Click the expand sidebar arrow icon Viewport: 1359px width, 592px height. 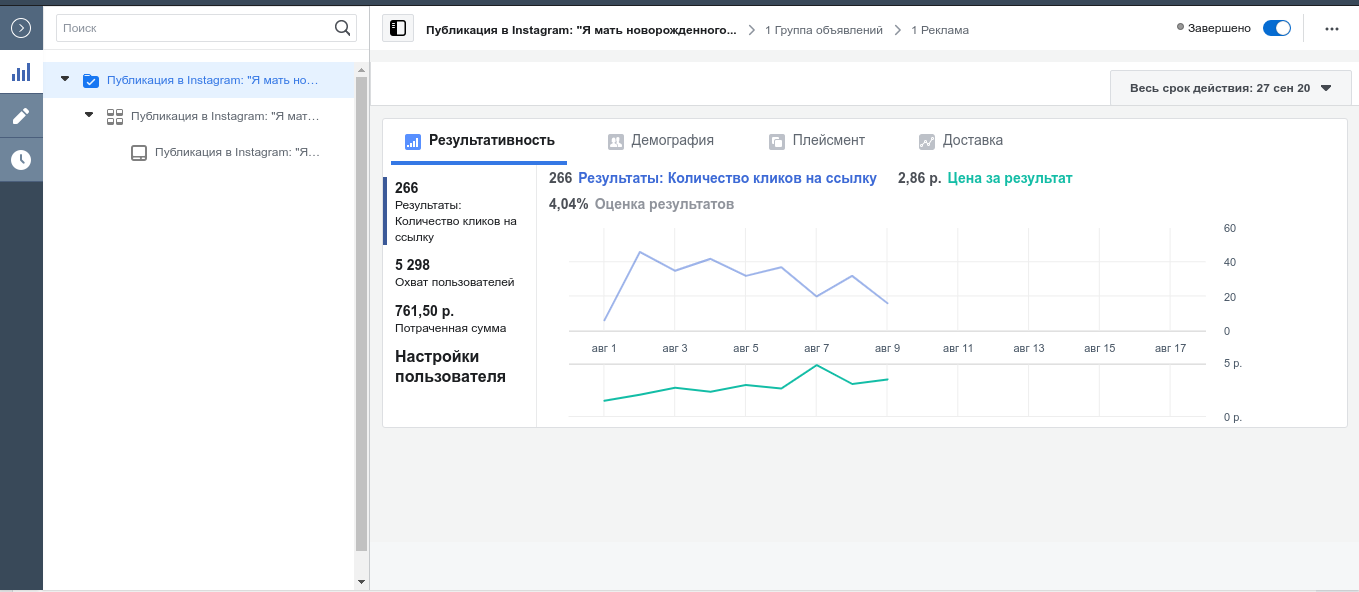click(x=21, y=28)
